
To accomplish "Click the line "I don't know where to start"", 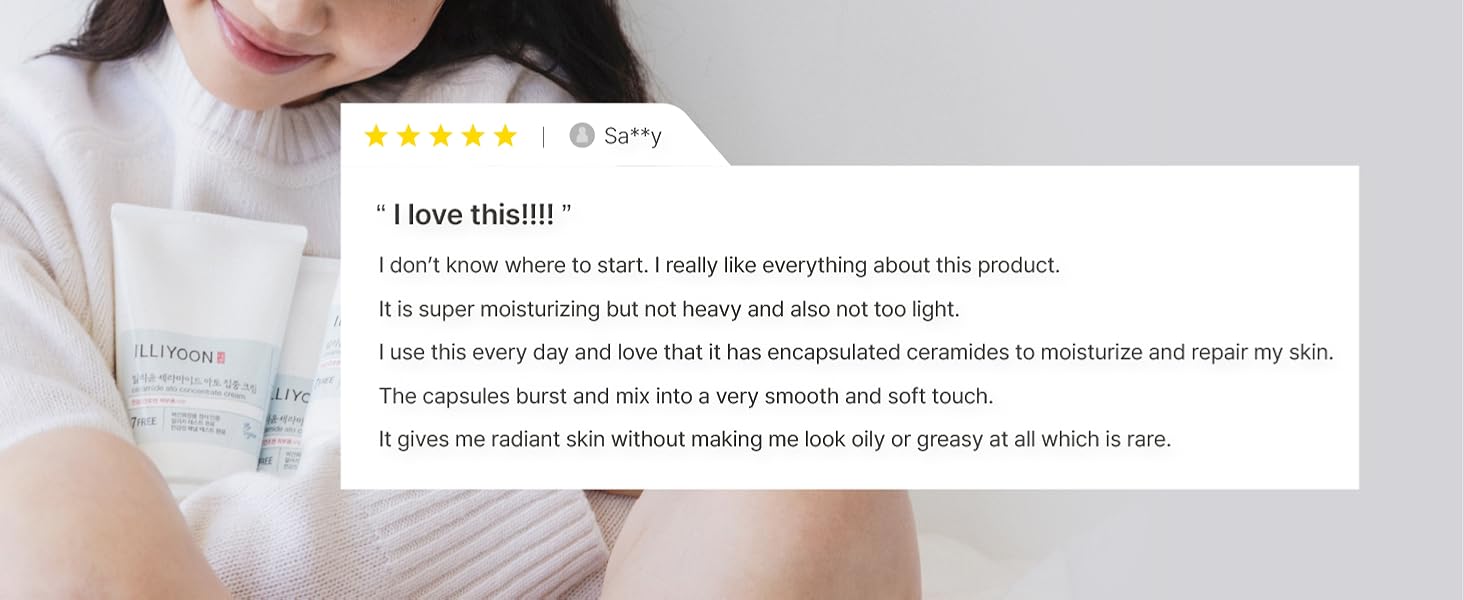I will click(719, 266).
